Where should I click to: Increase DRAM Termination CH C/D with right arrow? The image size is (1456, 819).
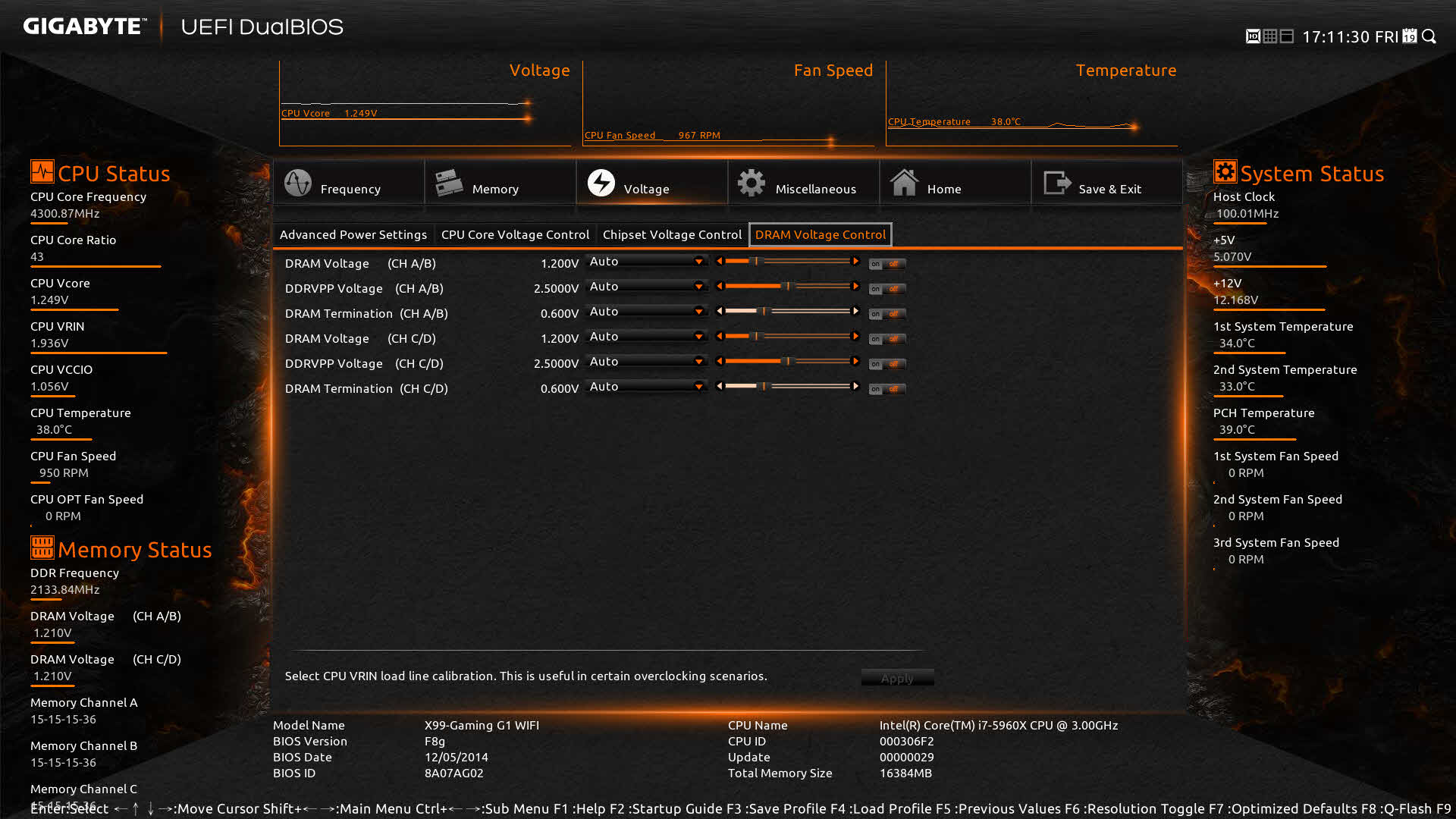[855, 387]
